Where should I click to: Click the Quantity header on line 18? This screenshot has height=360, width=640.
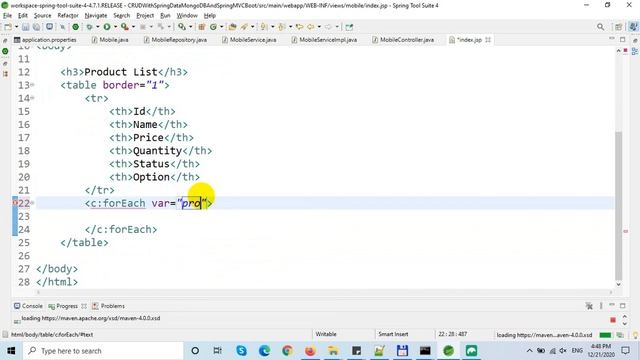click(158, 151)
